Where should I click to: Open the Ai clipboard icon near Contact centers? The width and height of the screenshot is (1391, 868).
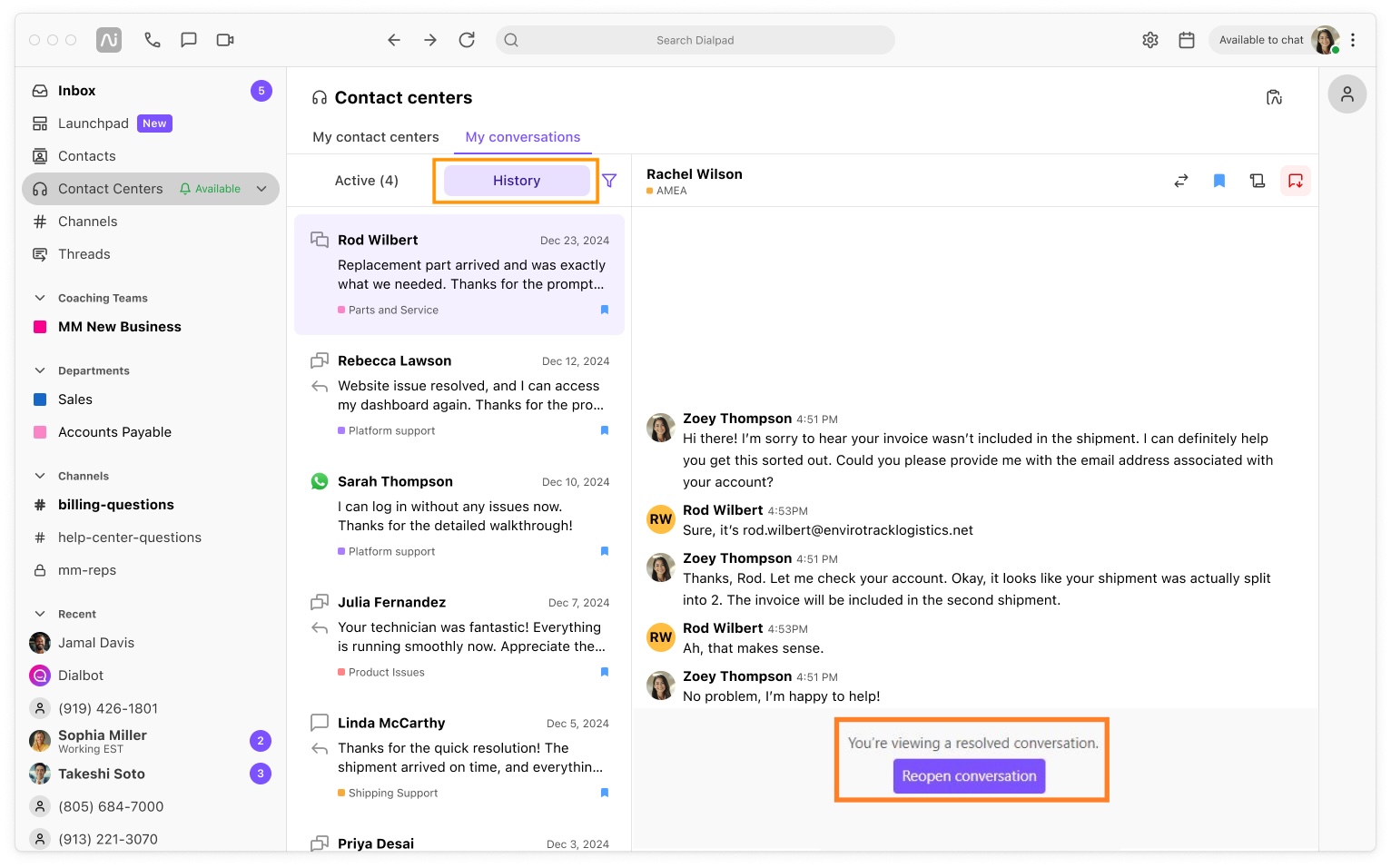tap(1274, 97)
